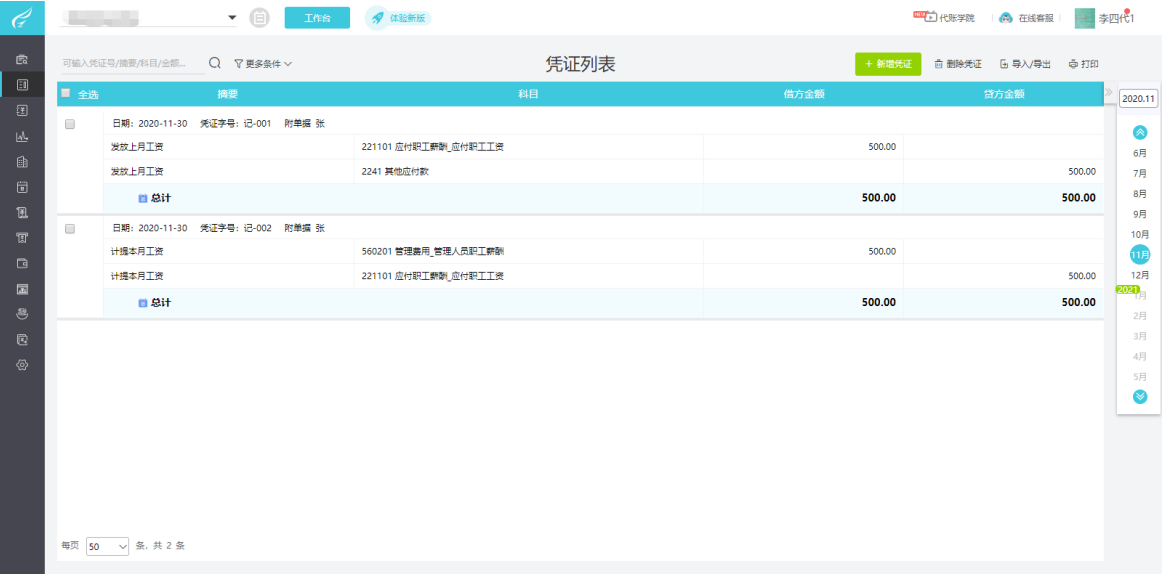
Task: Toggle the 全选 select-all checkbox
Action: click(x=67, y=94)
